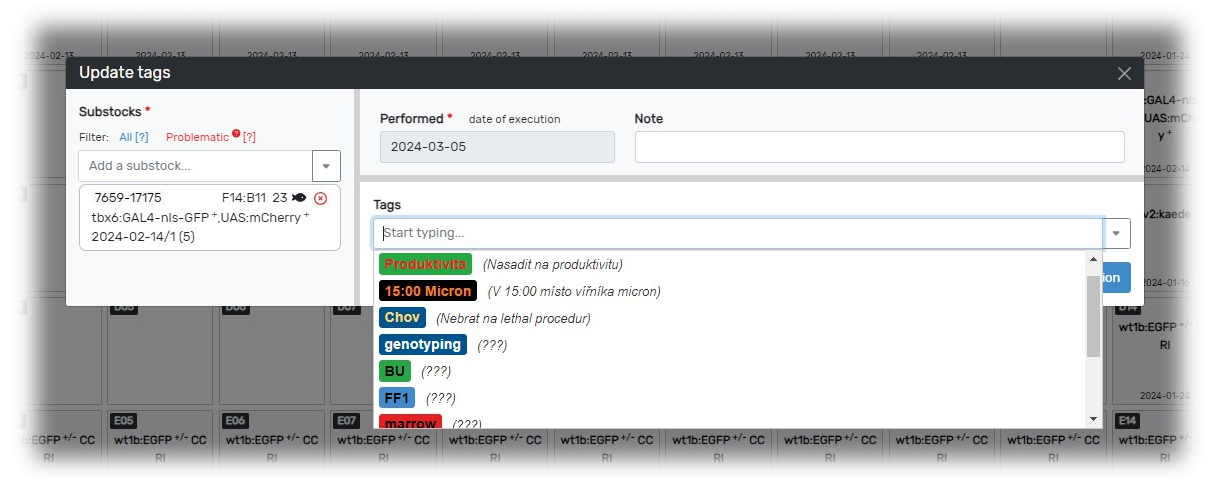1221x497 pixels.
Task: Apply the All substock filter
Action: coord(126,137)
